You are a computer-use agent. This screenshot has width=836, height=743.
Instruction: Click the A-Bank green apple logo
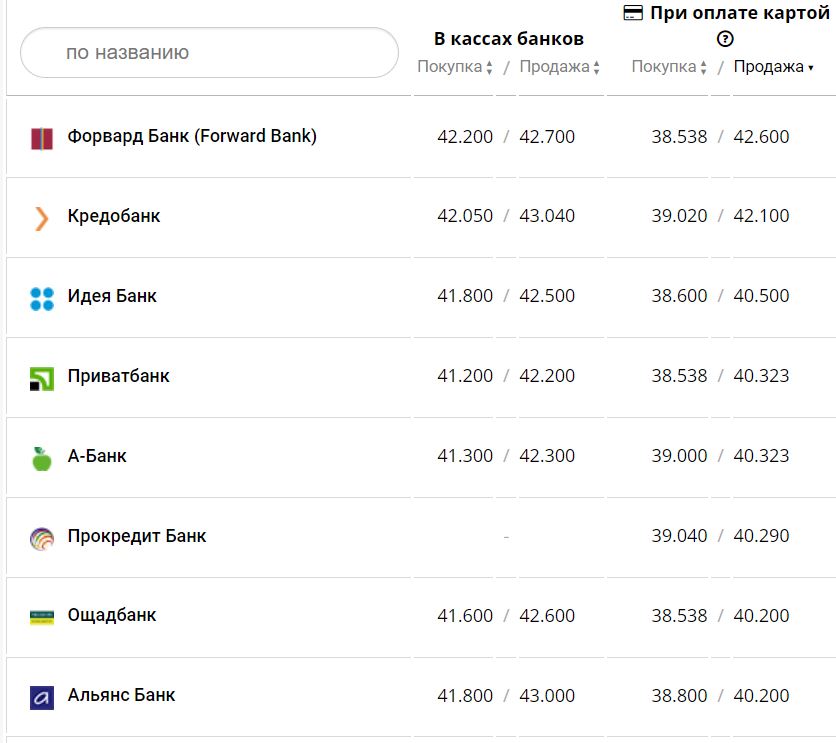pyautogui.click(x=41, y=458)
